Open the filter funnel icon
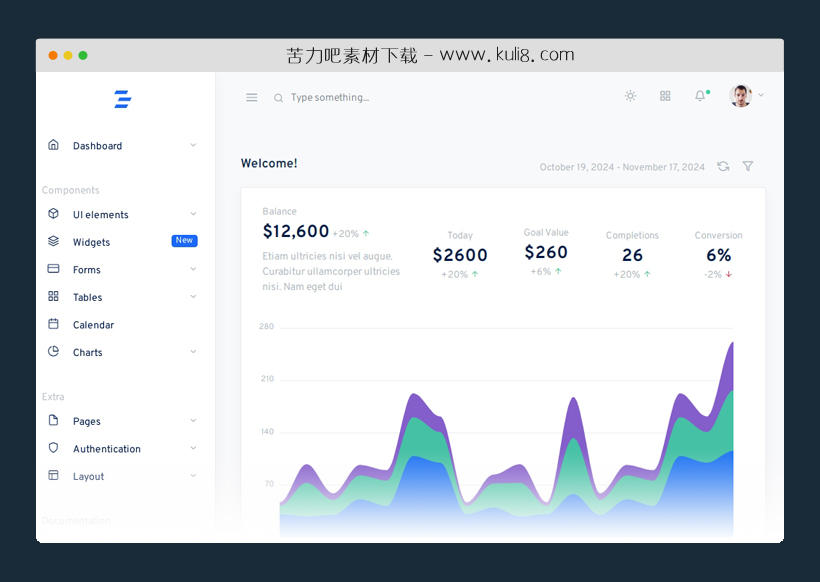 [x=747, y=167]
